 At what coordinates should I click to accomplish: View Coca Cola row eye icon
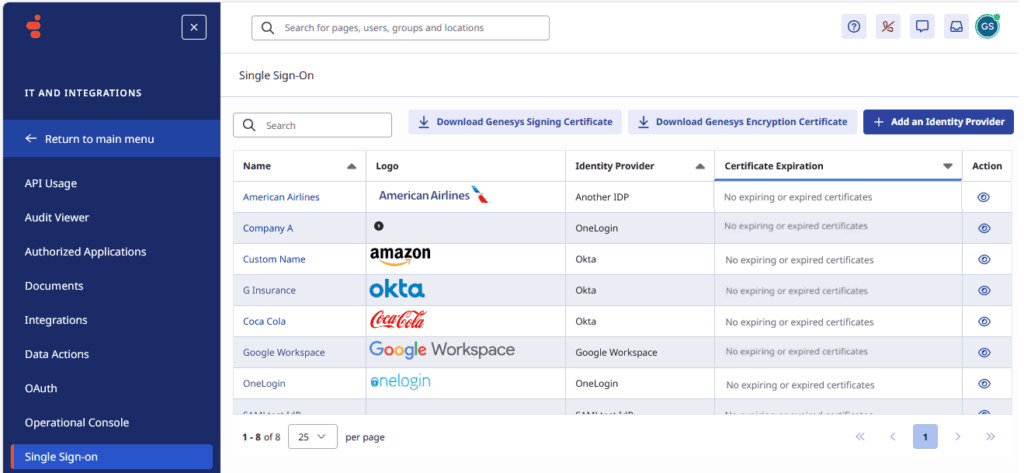[x=984, y=321]
